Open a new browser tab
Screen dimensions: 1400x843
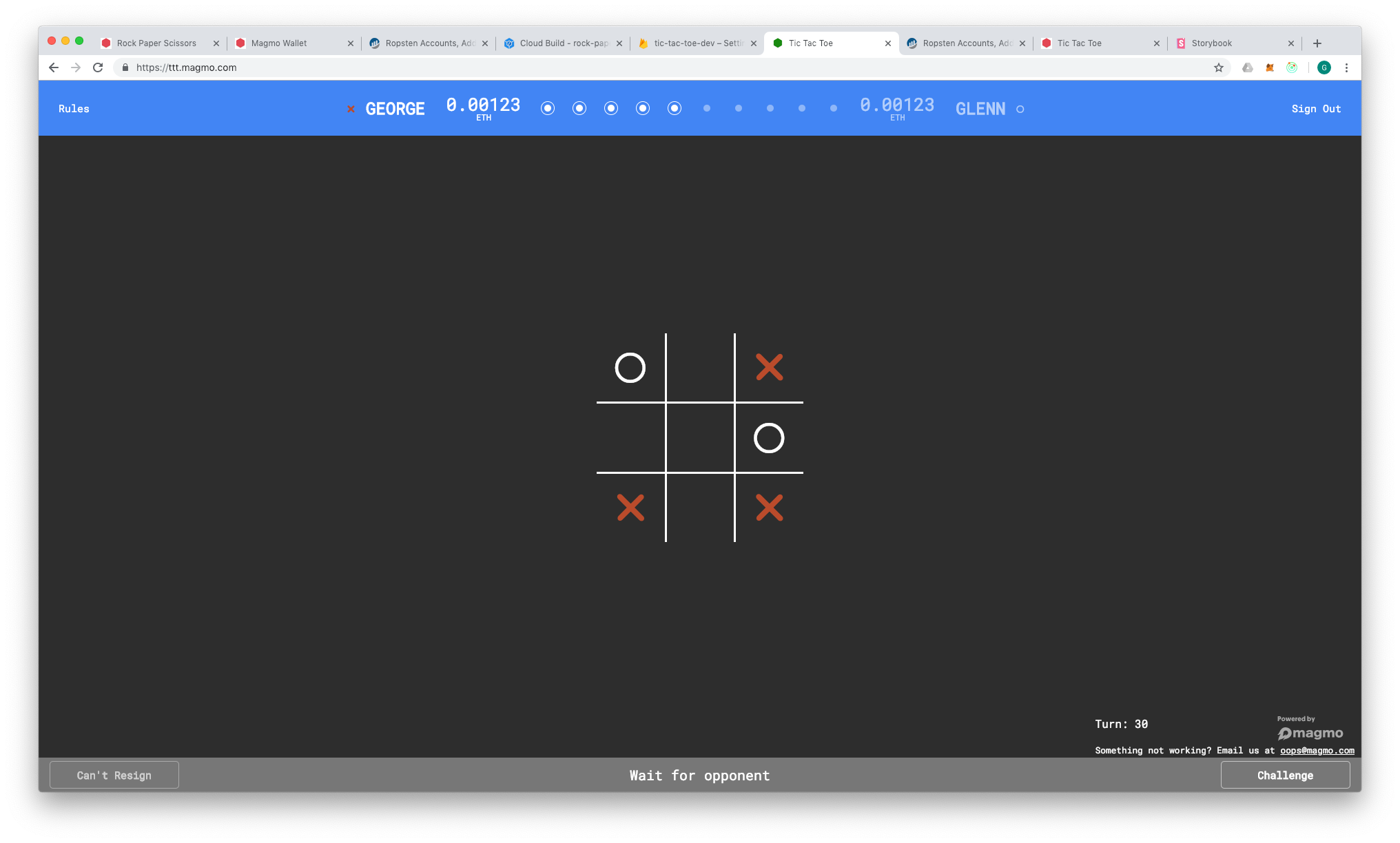point(1317,43)
